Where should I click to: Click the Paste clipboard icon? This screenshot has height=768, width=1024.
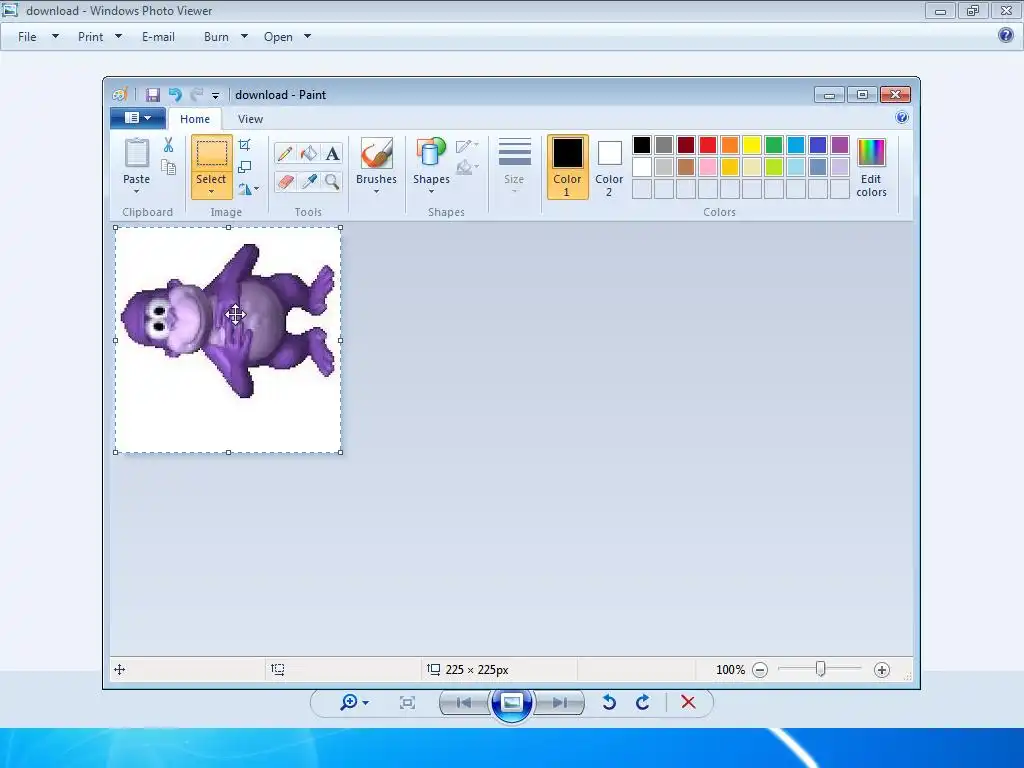136,153
